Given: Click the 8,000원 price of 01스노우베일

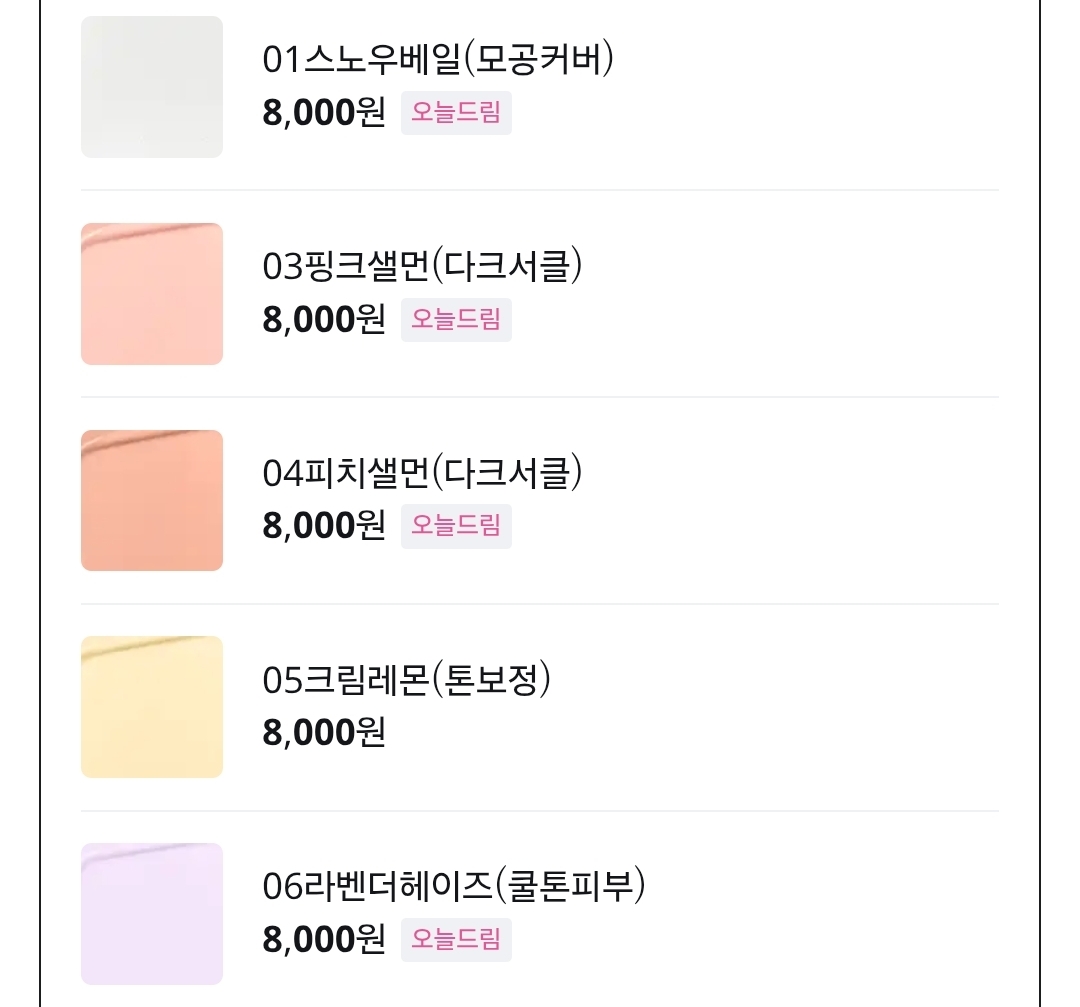Looking at the screenshot, I should pyautogui.click(x=323, y=113).
